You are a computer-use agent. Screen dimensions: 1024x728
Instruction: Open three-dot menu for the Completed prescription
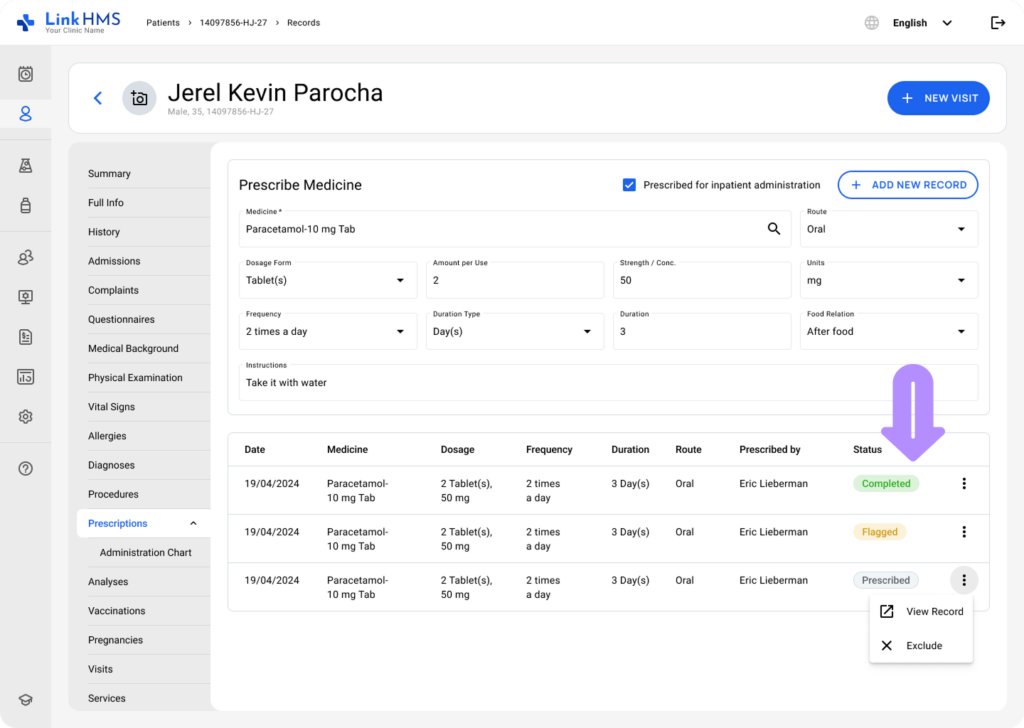coord(964,484)
